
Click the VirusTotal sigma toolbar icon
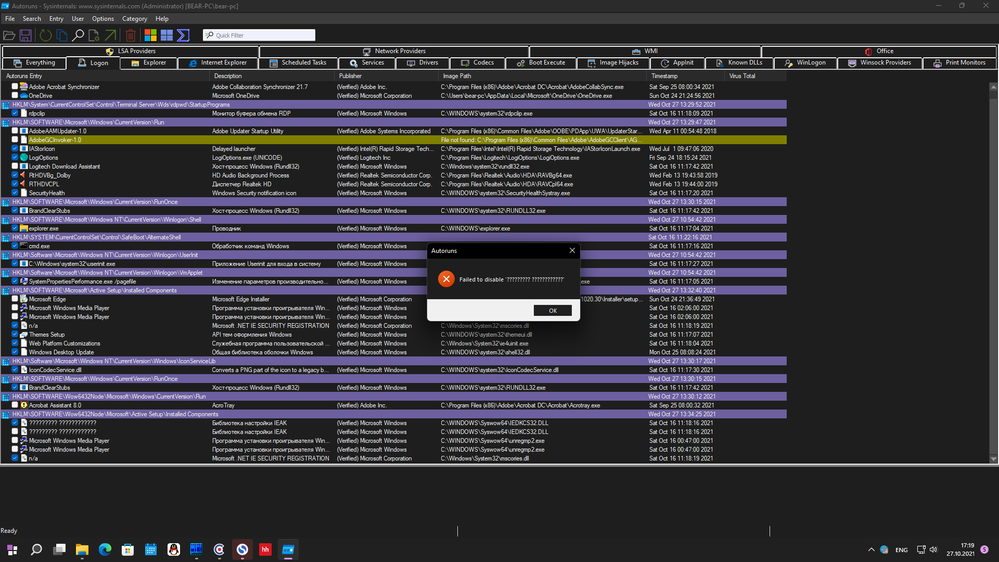click(183, 35)
